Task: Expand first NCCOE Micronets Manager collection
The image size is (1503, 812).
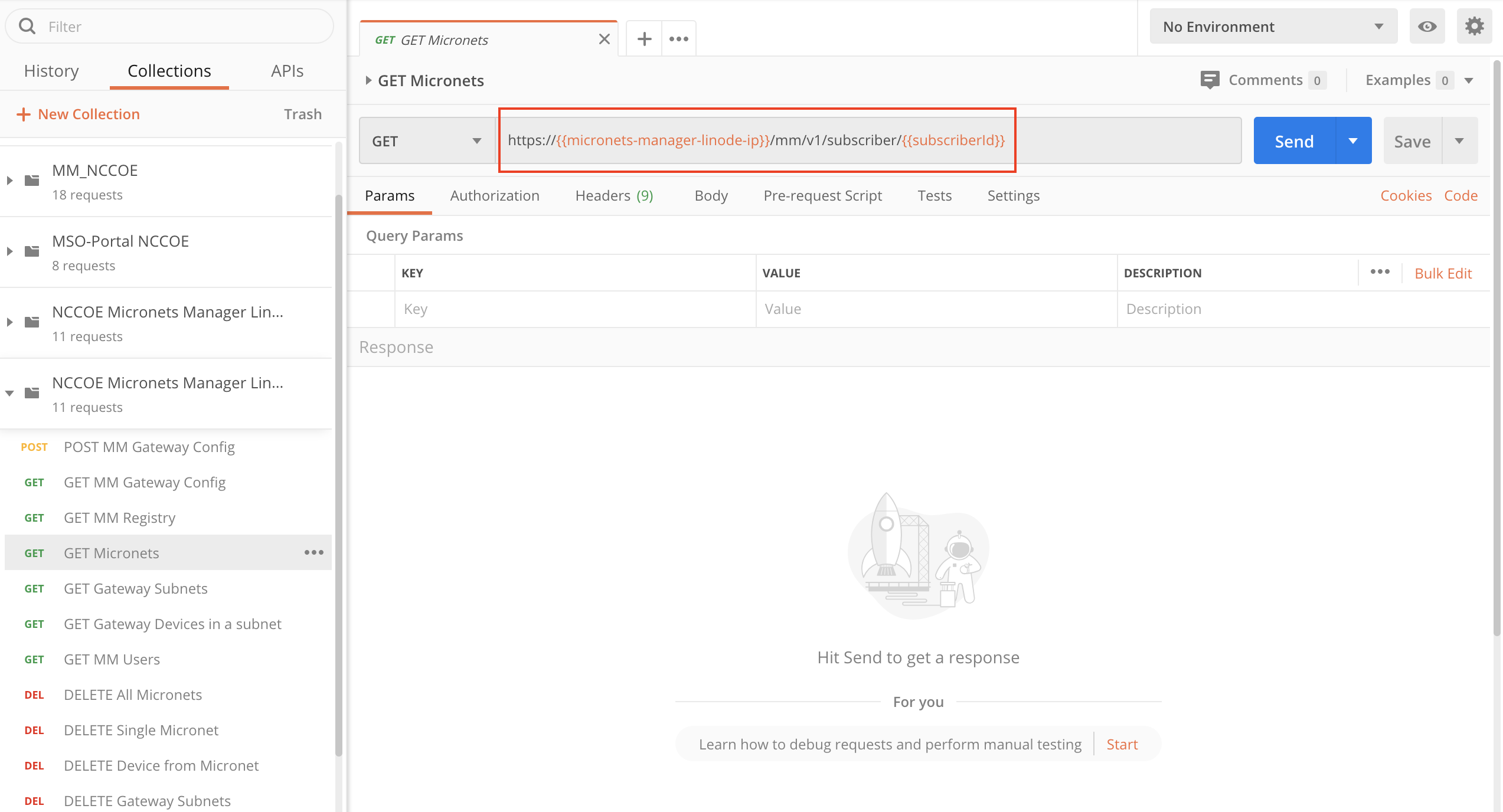Action: click(x=9, y=322)
